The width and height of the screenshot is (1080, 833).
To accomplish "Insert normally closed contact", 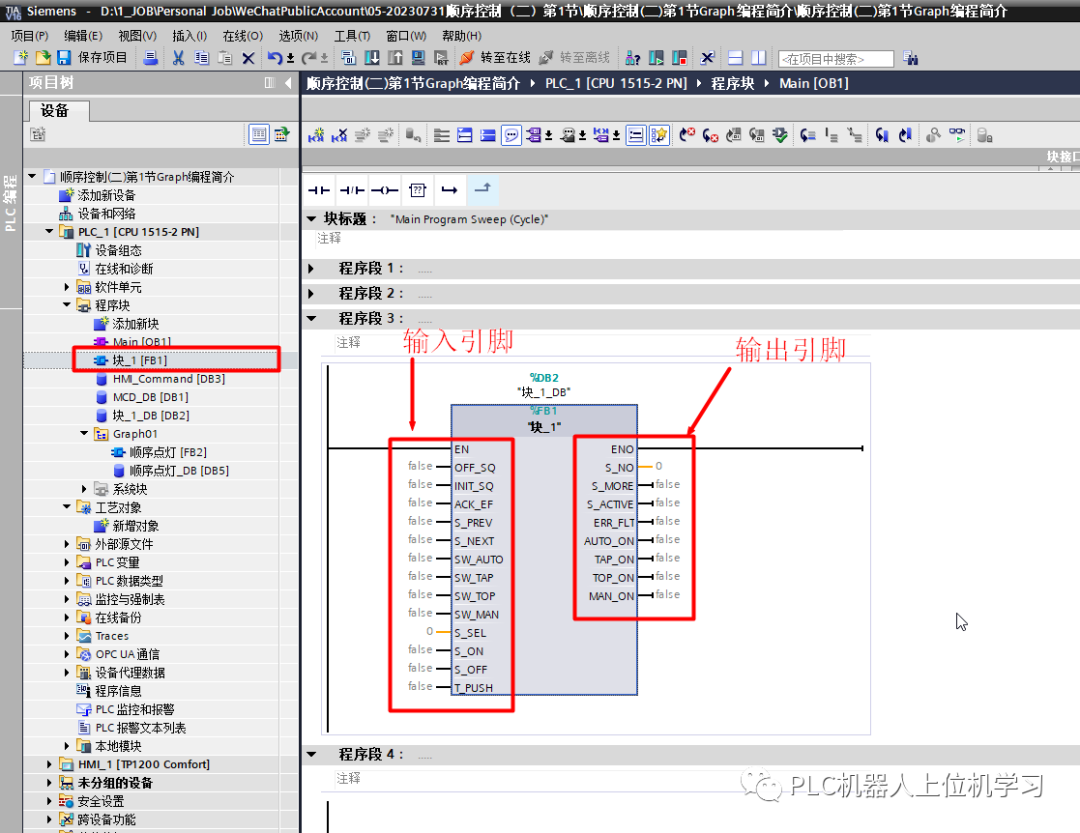I will [351, 190].
